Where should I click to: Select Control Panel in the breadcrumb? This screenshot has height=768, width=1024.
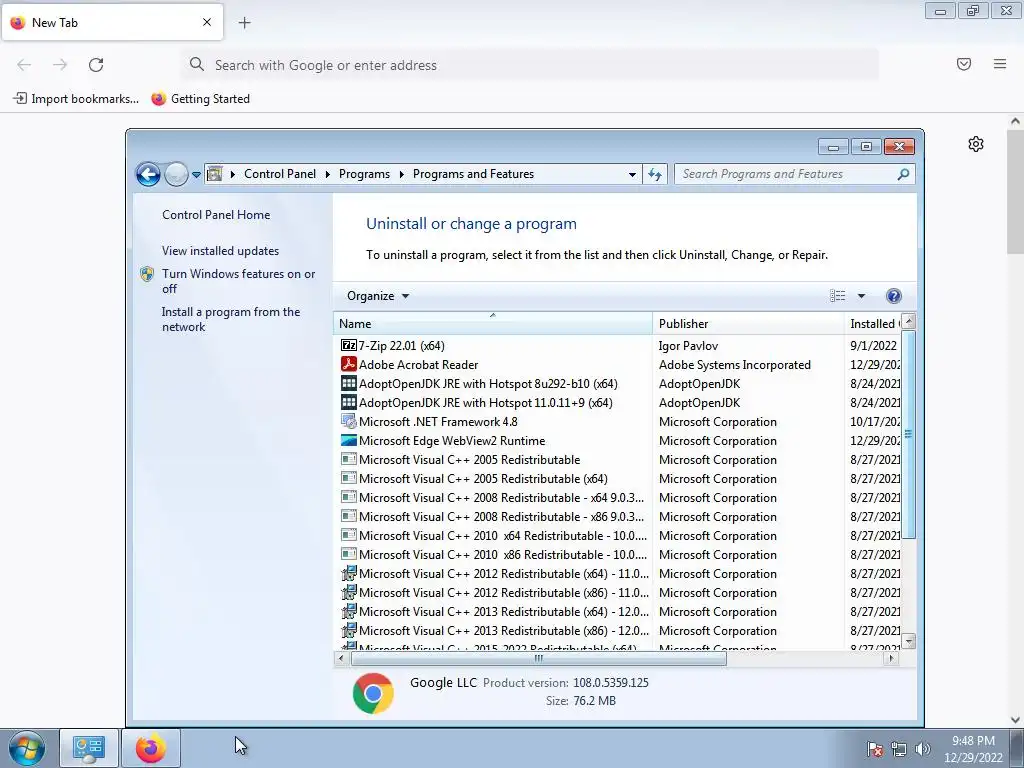point(280,174)
